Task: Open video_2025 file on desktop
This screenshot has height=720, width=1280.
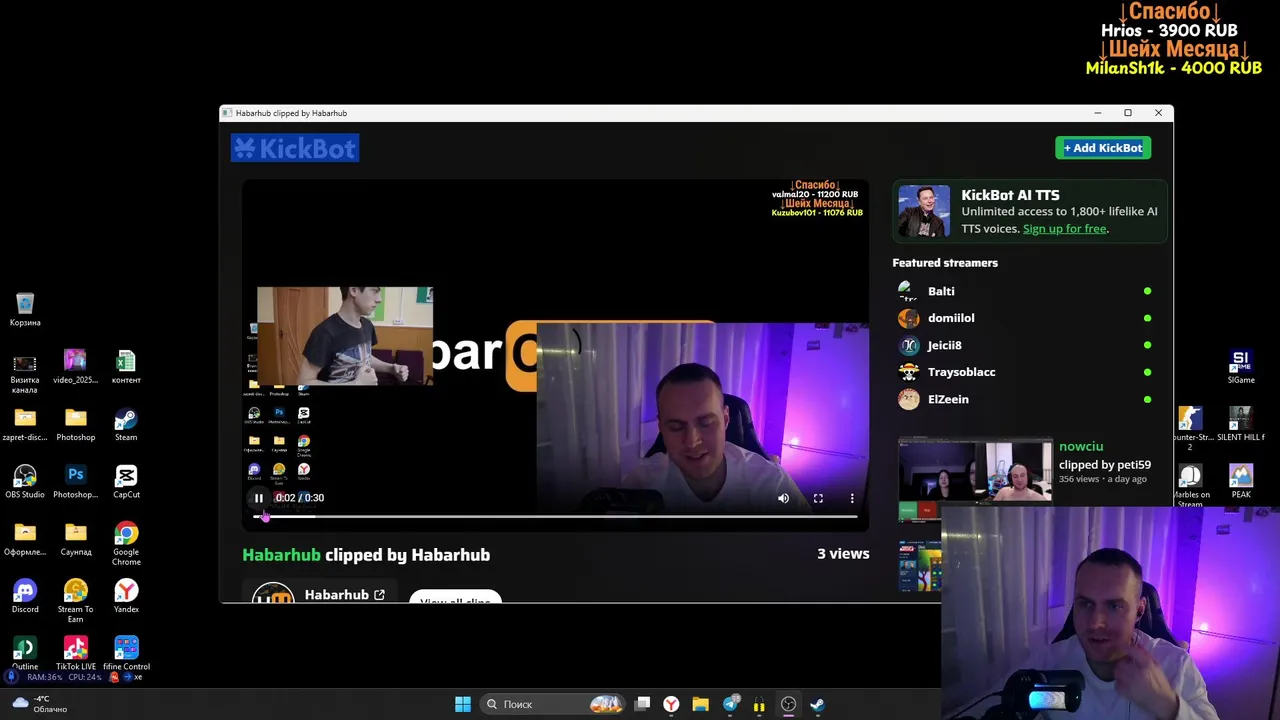Action: (x=75, y=367)
